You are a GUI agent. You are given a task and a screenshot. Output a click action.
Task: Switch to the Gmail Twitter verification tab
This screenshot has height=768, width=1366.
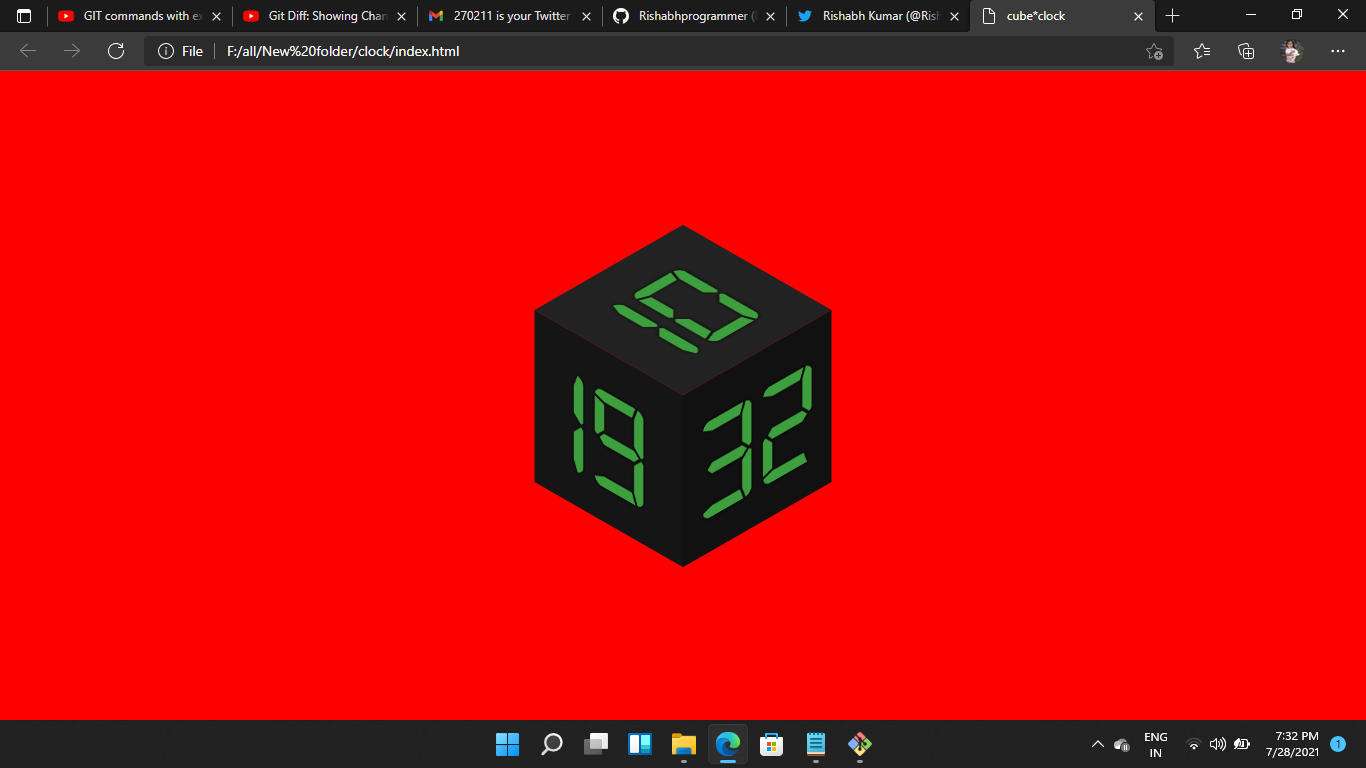coord(500,15)
